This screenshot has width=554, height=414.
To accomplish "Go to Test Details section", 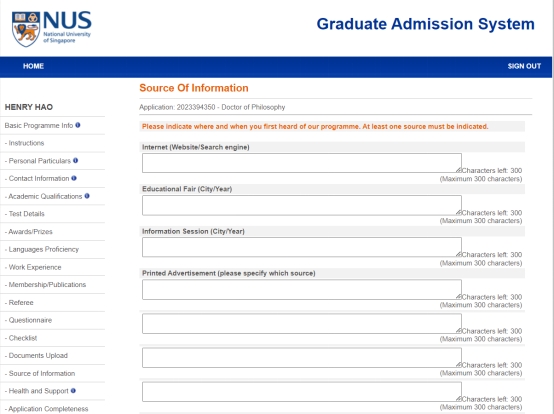I will click(x=24, y=214).
